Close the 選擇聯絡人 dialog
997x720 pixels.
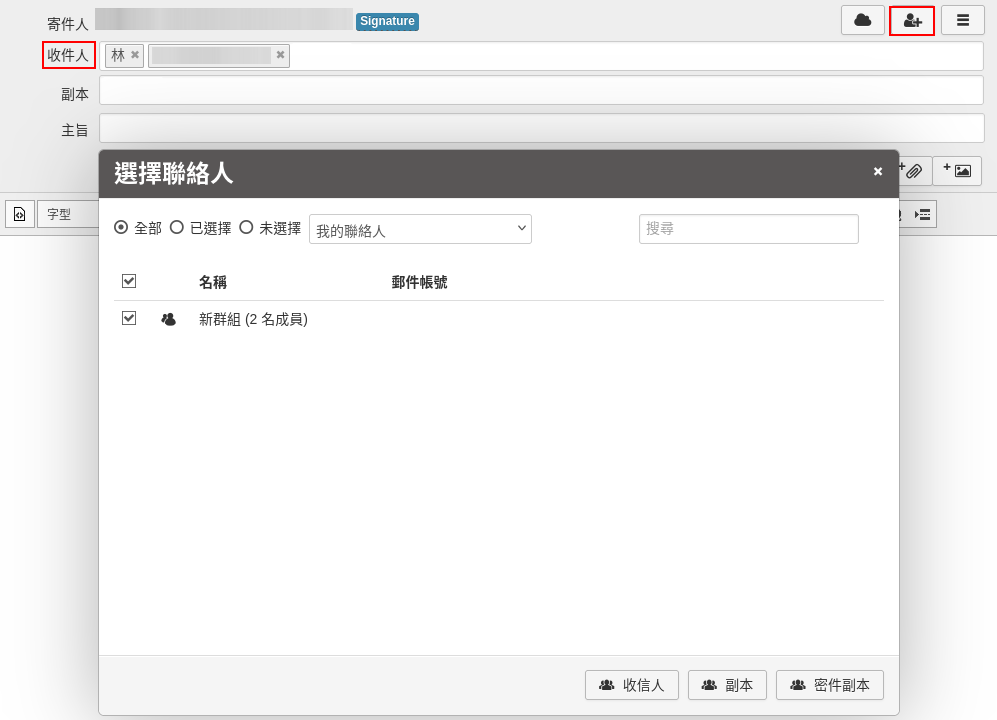pos(878,171)
